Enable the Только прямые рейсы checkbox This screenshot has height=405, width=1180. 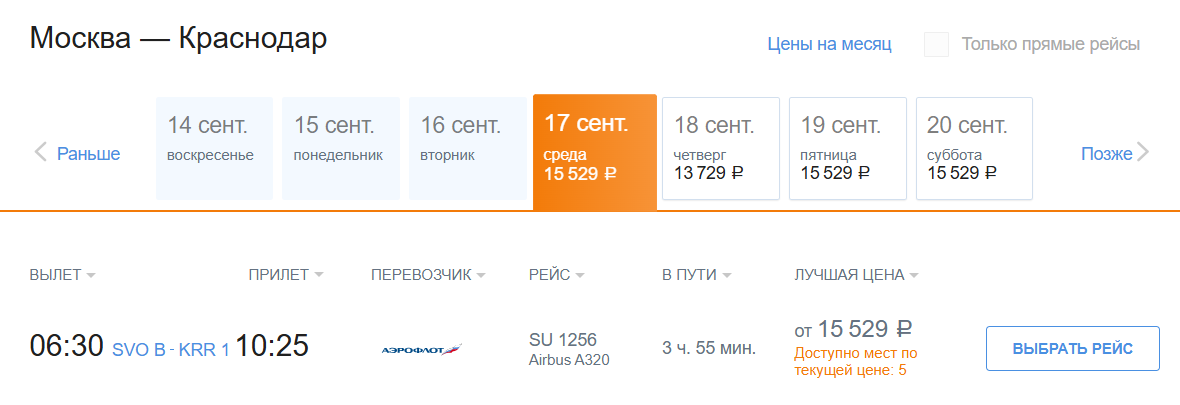point(936,44)
